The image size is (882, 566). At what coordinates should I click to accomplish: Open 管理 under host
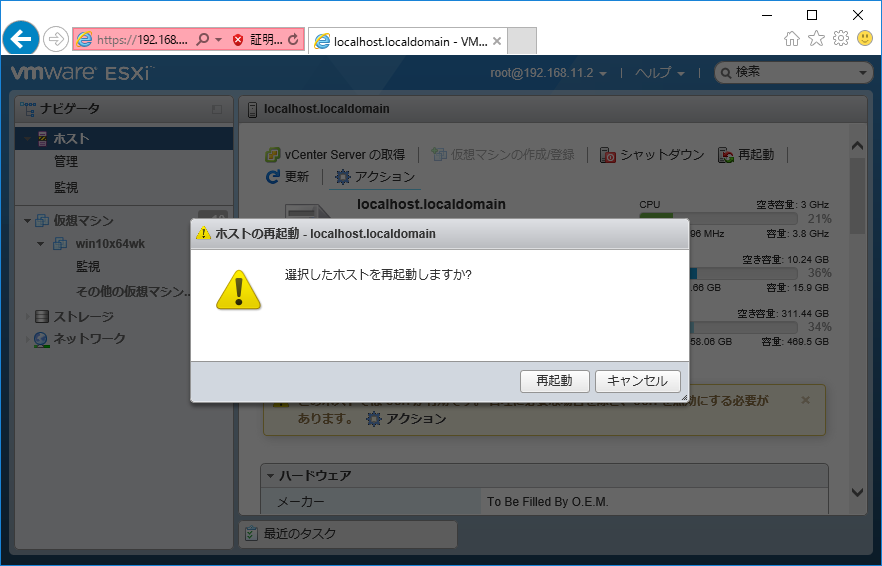pyautogui.click(x=66, y=161)
